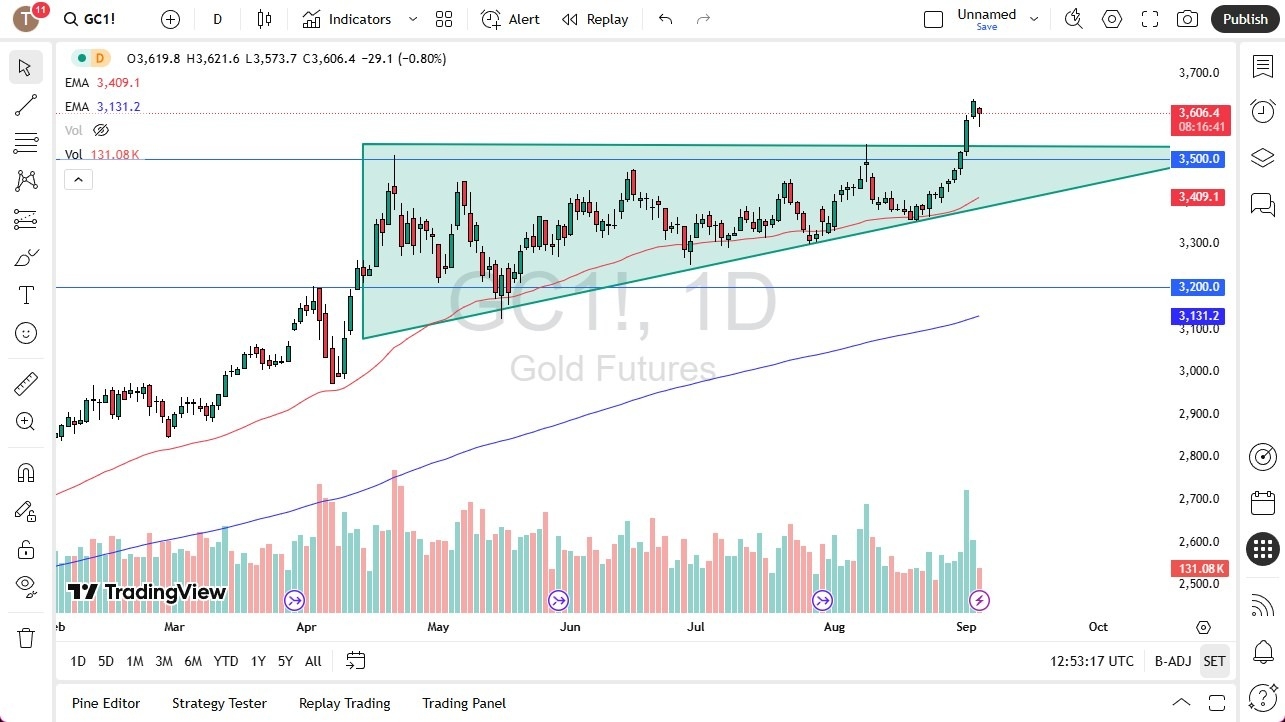Open the Object Tree panel icon
The height and width of the screenshot is (722, 1285).
[1261, 157]
